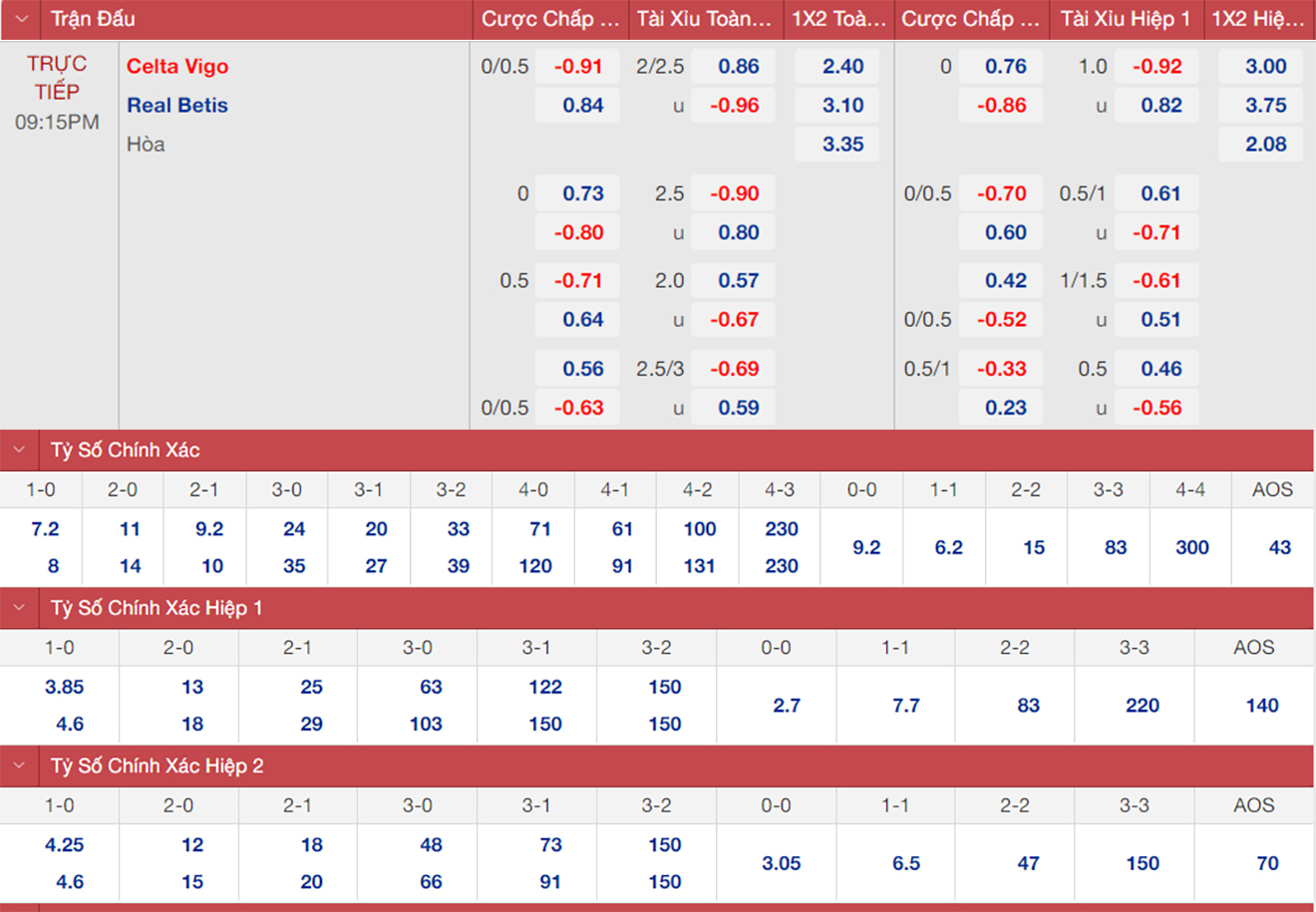Select the 1X2 Toà... column header

(x=837, y=19)
